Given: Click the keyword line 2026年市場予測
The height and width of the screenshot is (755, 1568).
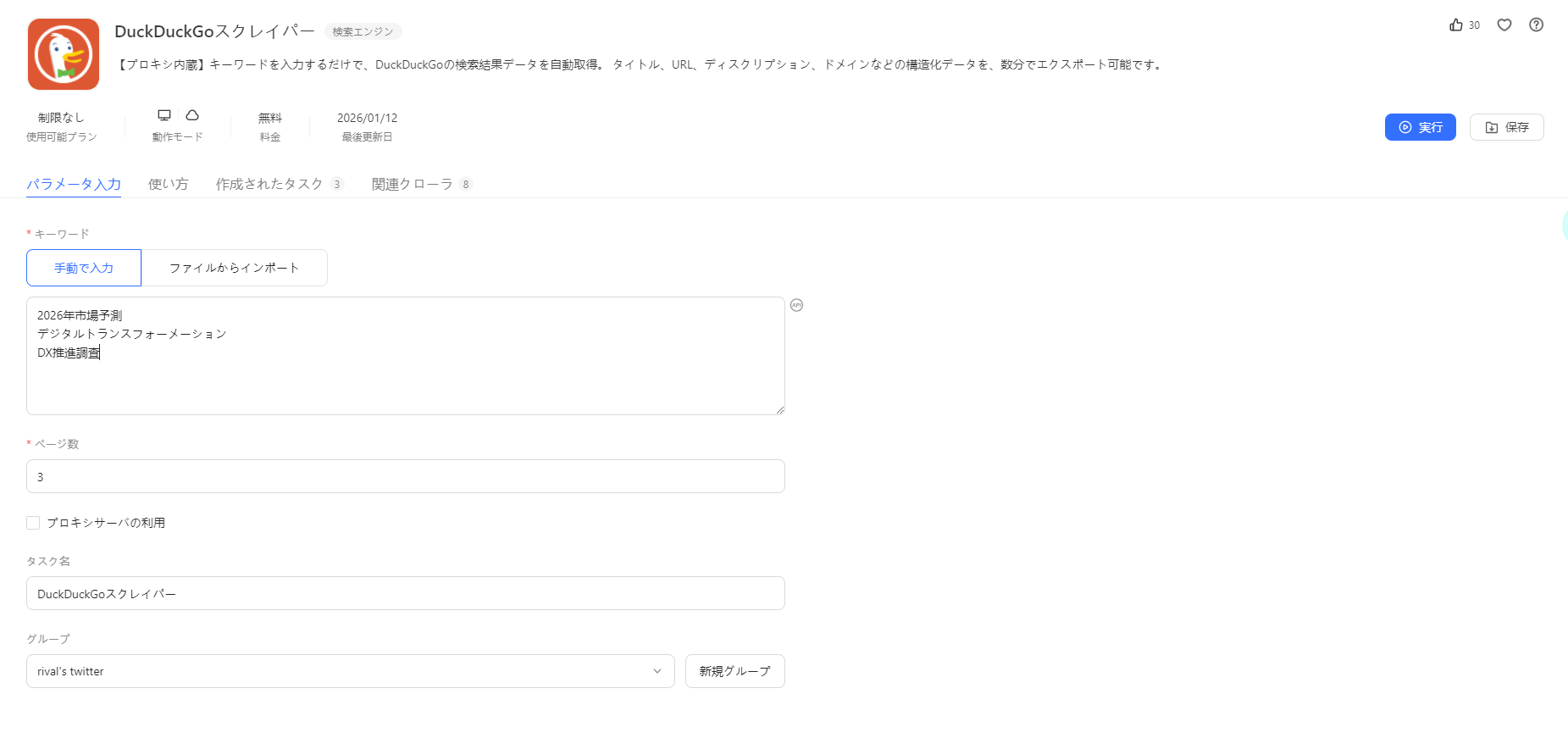Looking at the screenshot, I should click(80, 315).
